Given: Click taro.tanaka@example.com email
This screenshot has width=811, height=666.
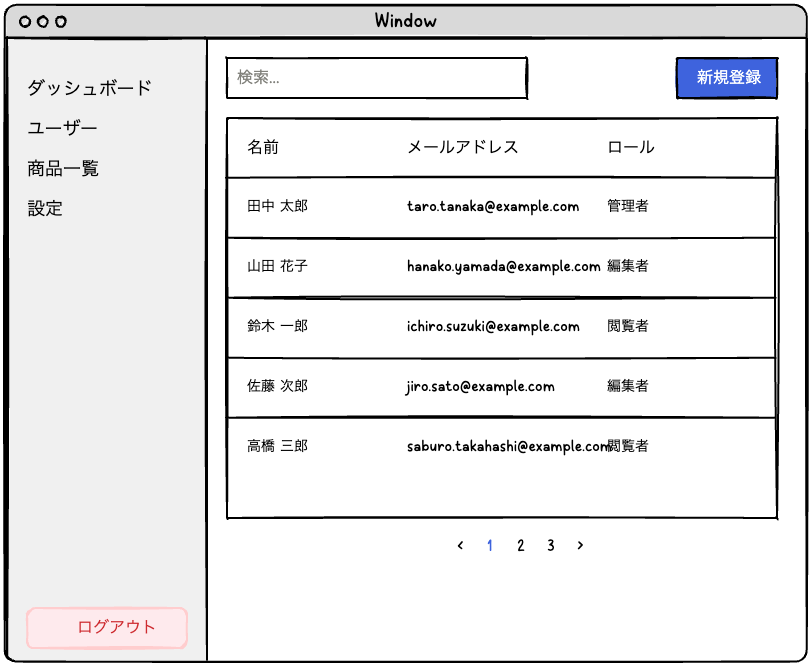Looking at the screenshot, I should tap(493, 206).
